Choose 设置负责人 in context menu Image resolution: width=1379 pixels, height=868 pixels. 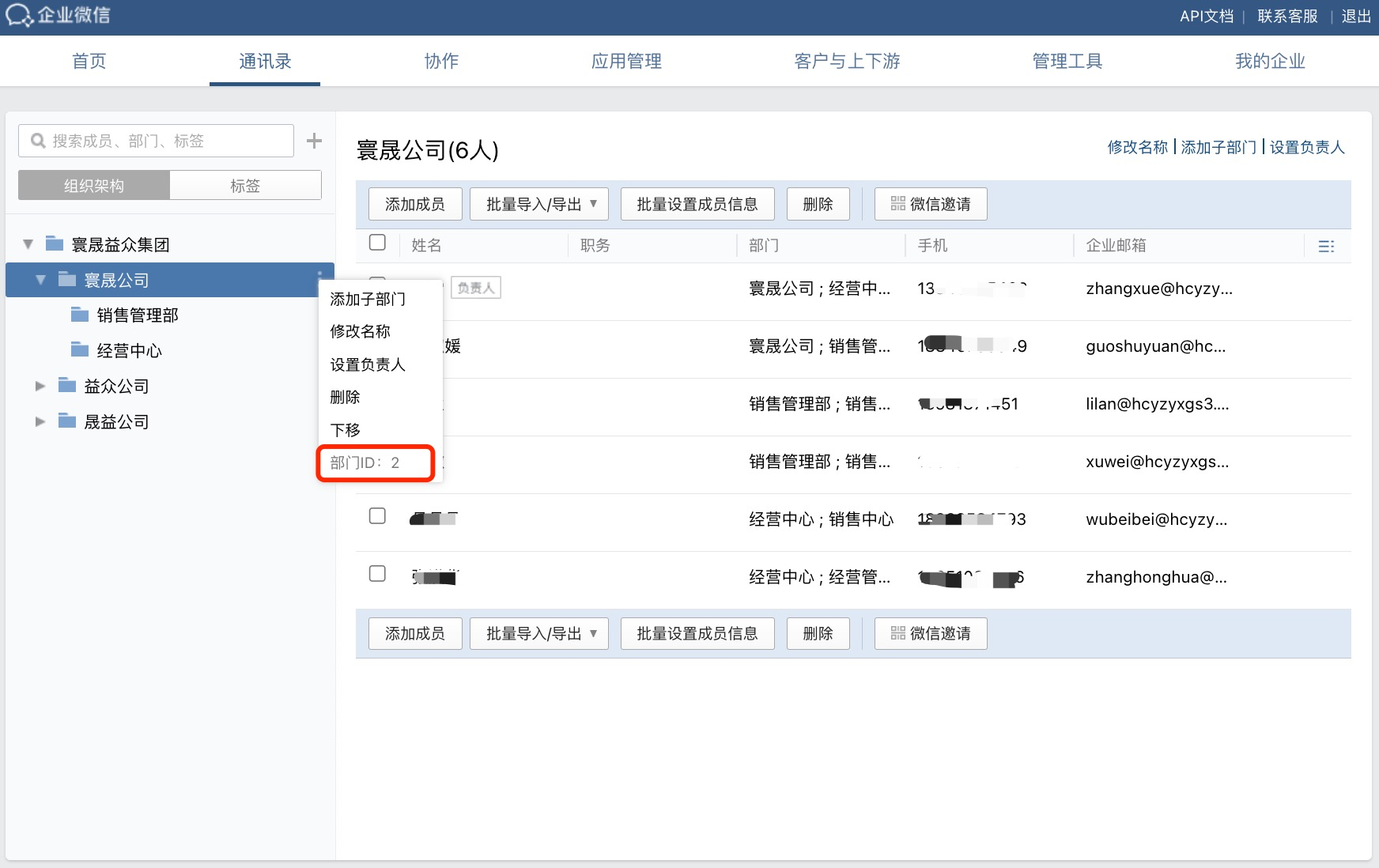tap(368, 364)
